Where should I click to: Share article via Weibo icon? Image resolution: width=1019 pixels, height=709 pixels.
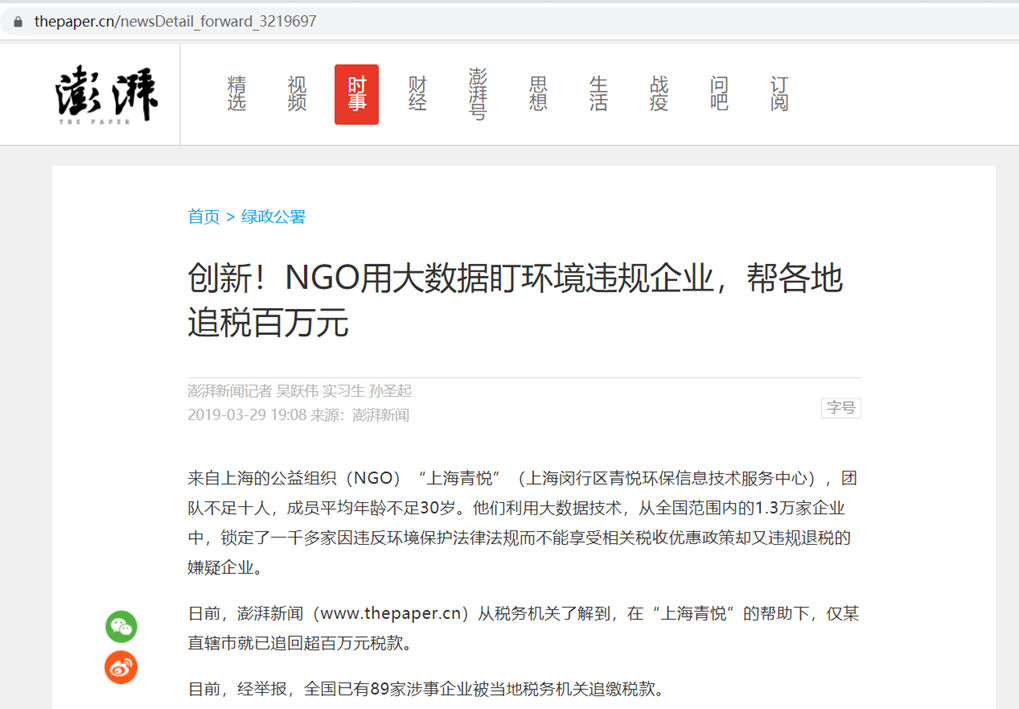coord(122,667)
